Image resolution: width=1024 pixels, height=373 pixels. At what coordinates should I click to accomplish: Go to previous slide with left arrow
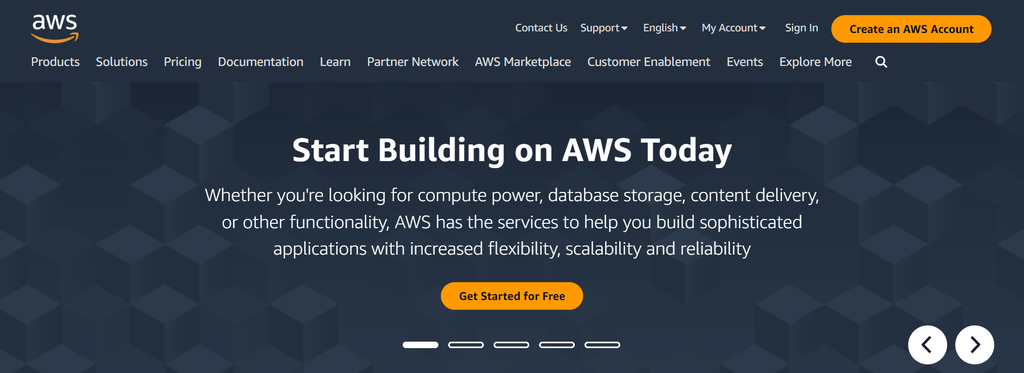point(927,344)
